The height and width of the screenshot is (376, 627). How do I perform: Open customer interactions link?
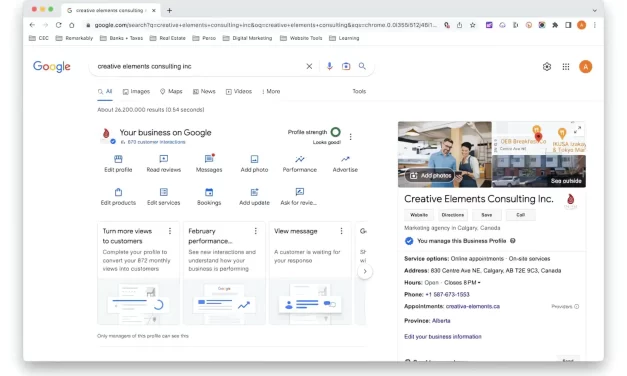[156, 142]
